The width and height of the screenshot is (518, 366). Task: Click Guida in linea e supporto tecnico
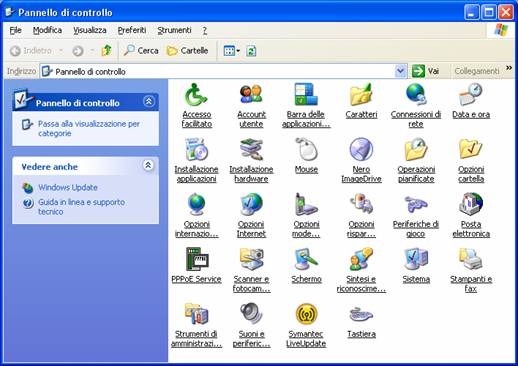[x=81, y=207]
